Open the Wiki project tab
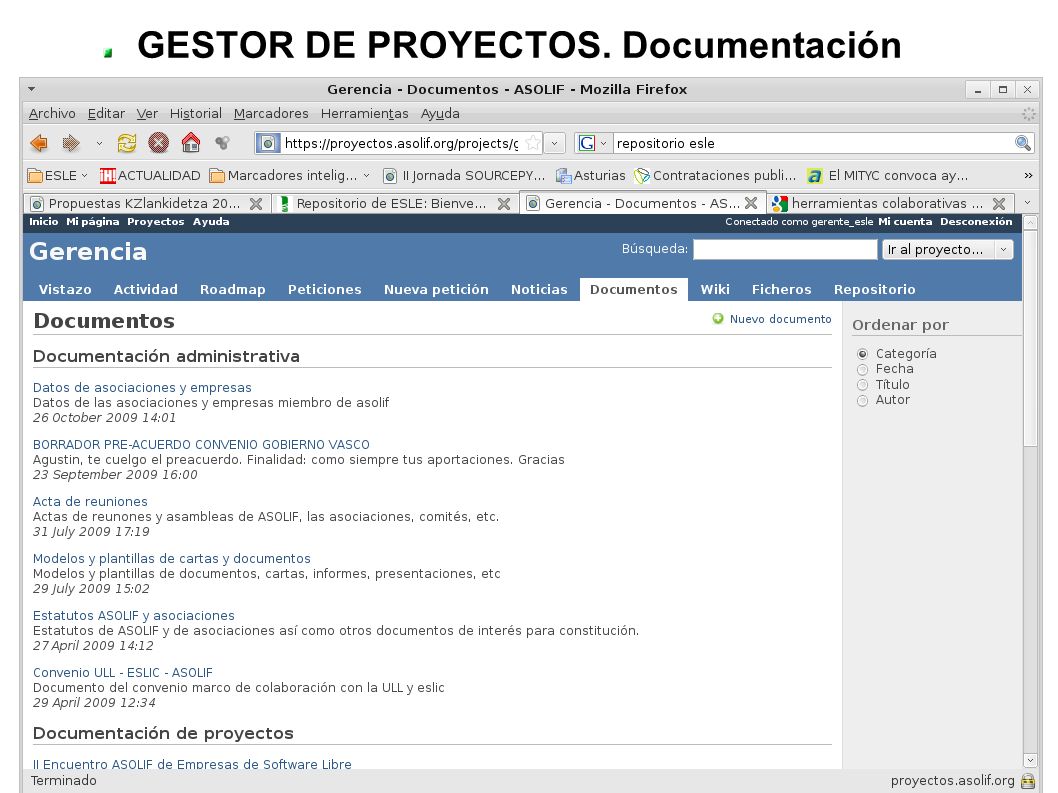The image size is (1058, 793). (x=715, y=290)
